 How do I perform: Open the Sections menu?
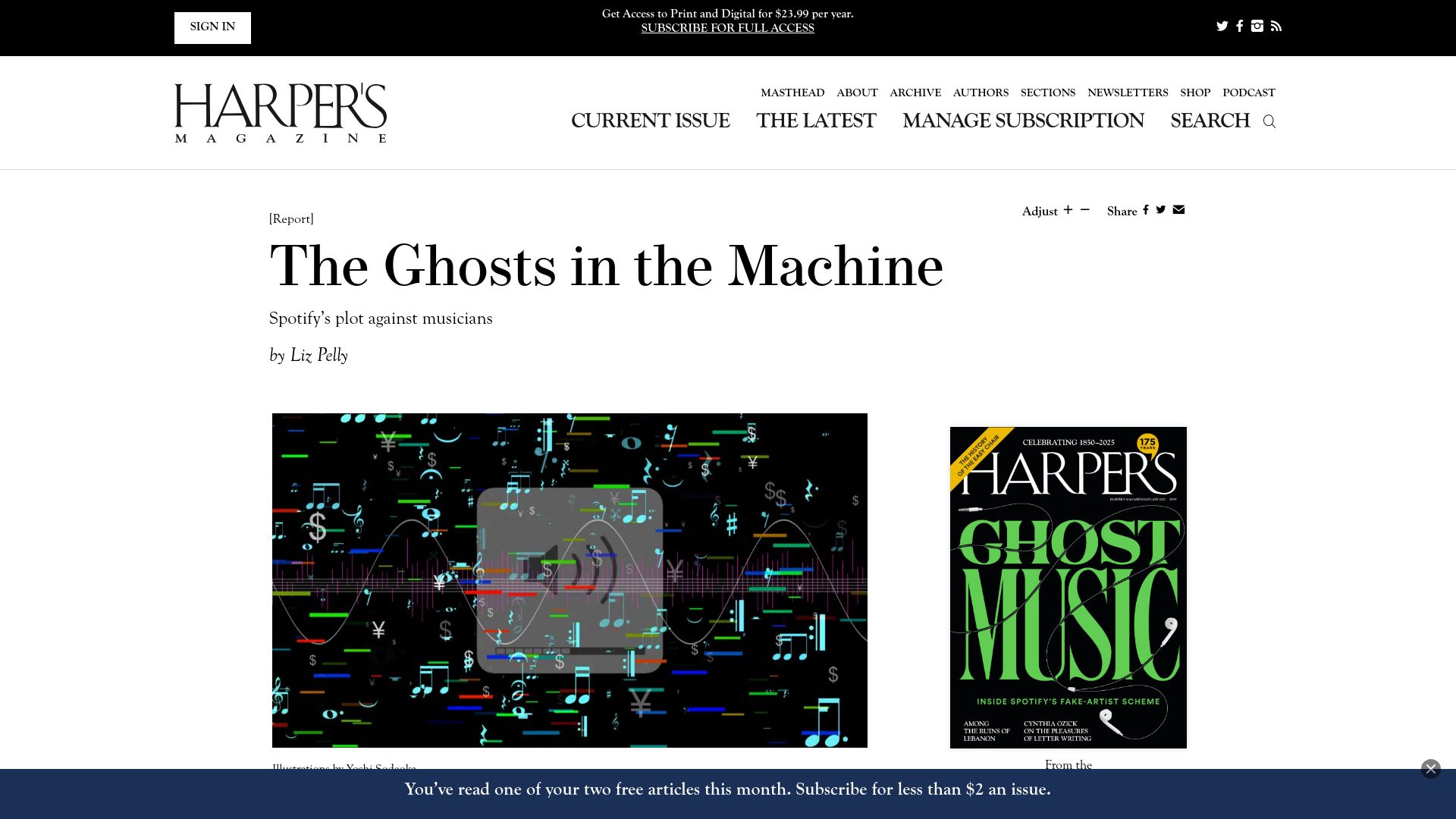(1048, 93)
